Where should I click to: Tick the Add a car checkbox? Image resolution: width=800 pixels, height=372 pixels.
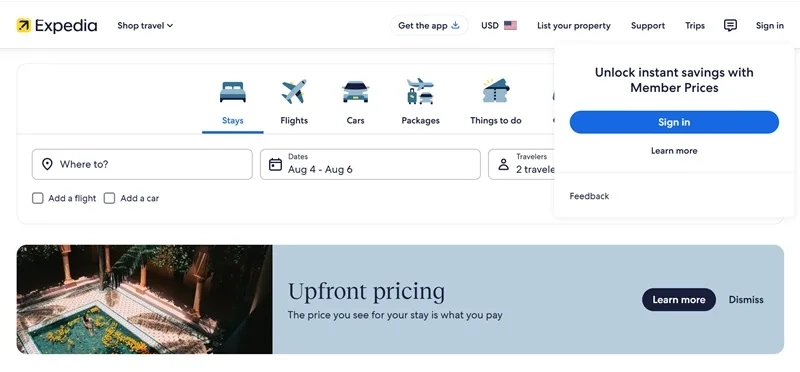109,198
